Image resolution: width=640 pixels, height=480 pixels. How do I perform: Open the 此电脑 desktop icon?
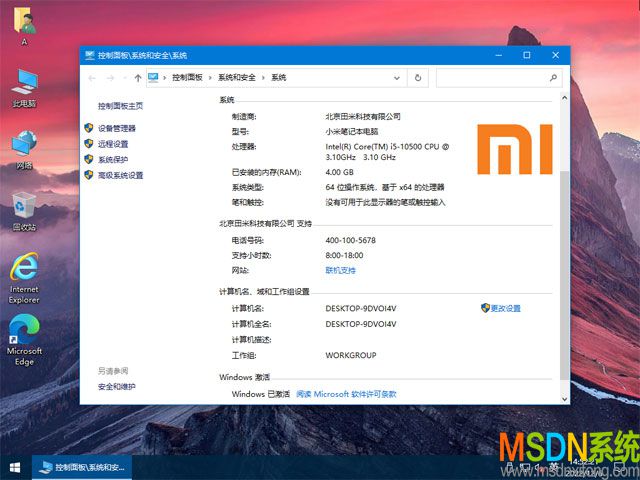(x=24, y=89)
